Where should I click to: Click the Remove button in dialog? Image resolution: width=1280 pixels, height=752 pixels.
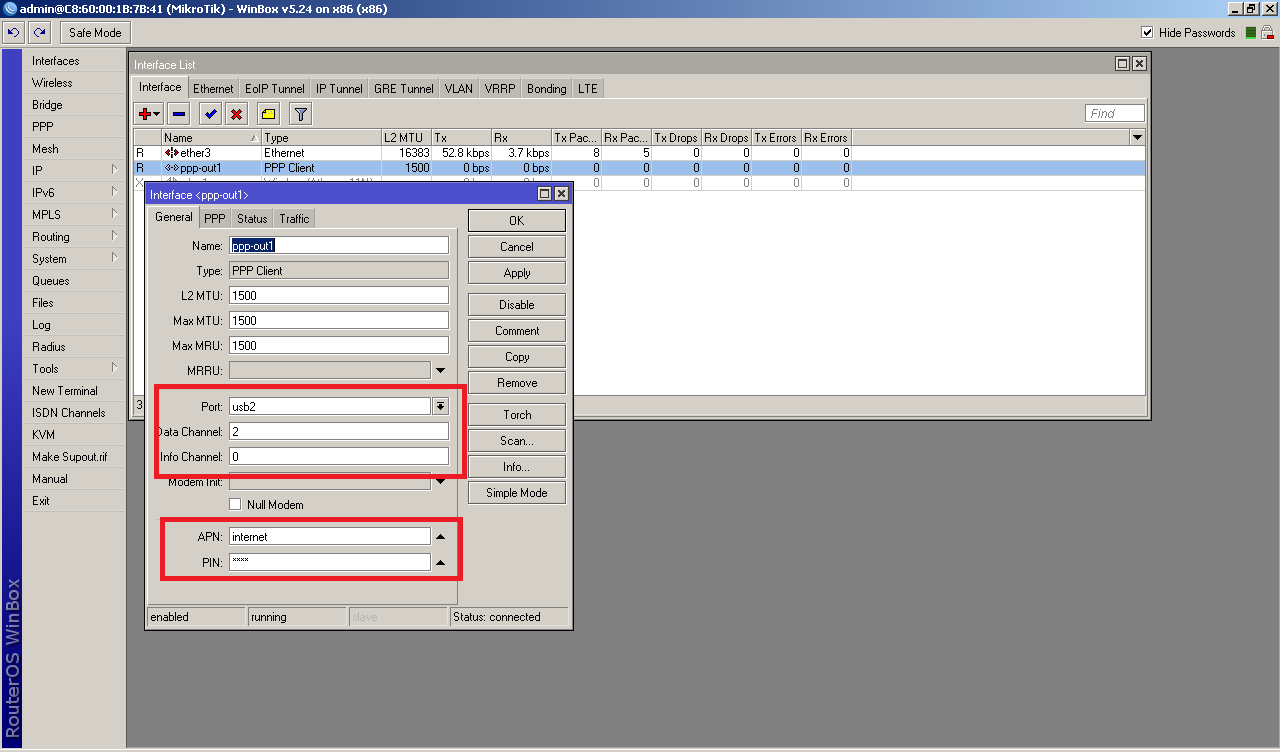point(516,383)
